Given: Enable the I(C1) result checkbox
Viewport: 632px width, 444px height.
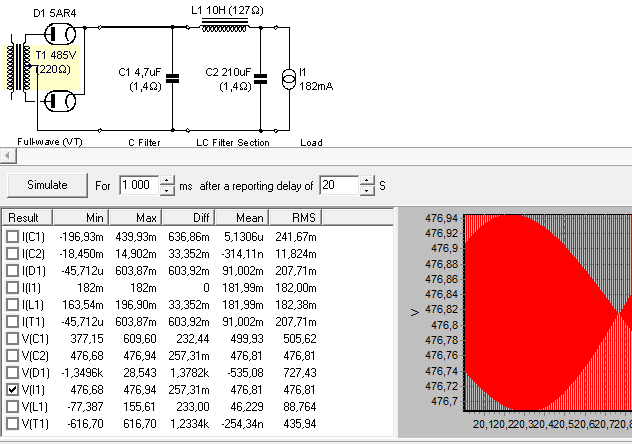Looking at the screenshot, I should click(x=12, y=236).
